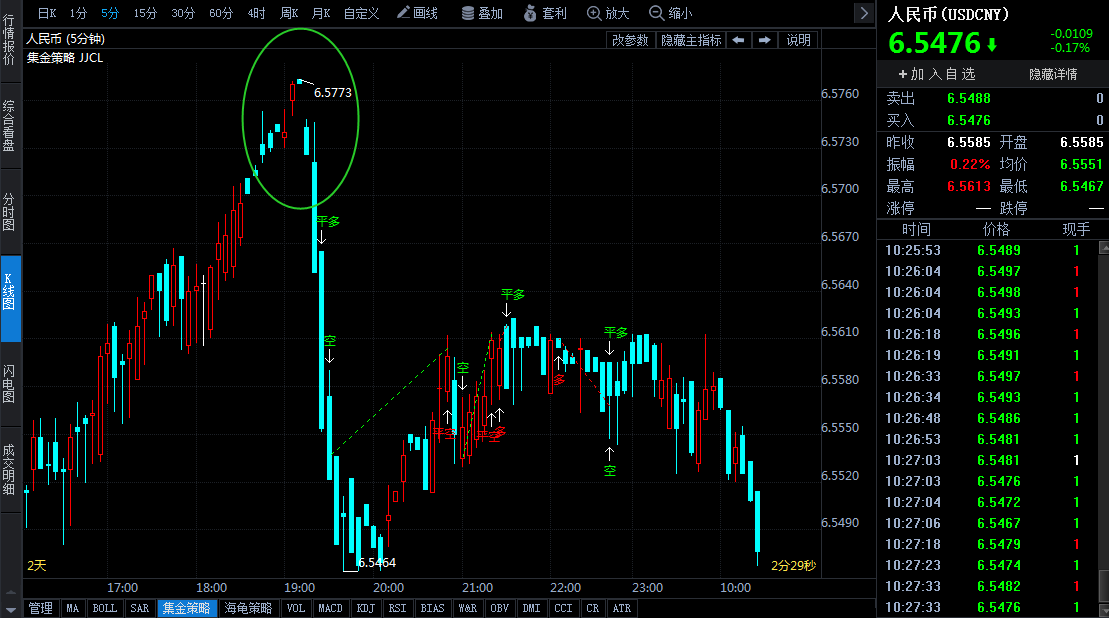Click the 6.5464 low price label
This screenshot has width=1109, height=618.
pyautogui.click(x=376, y=563)
